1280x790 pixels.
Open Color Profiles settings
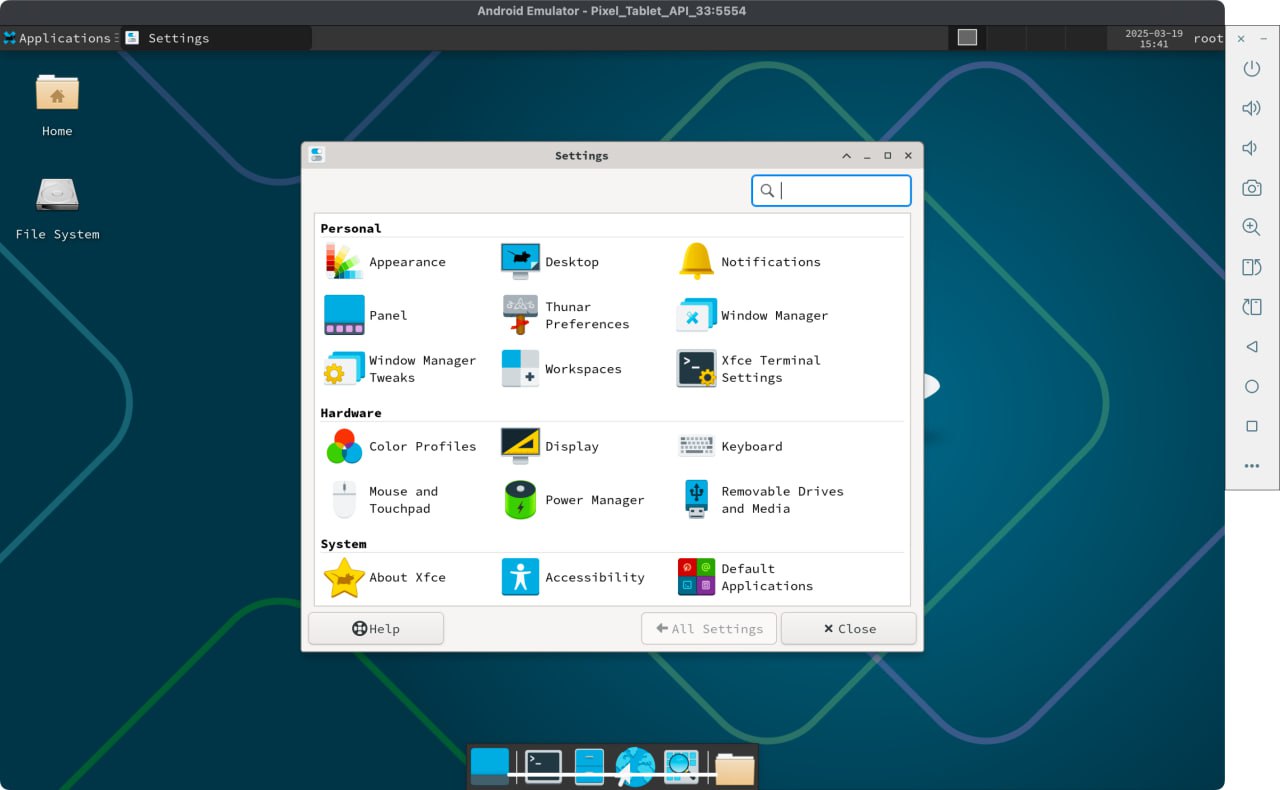[344, 446]
